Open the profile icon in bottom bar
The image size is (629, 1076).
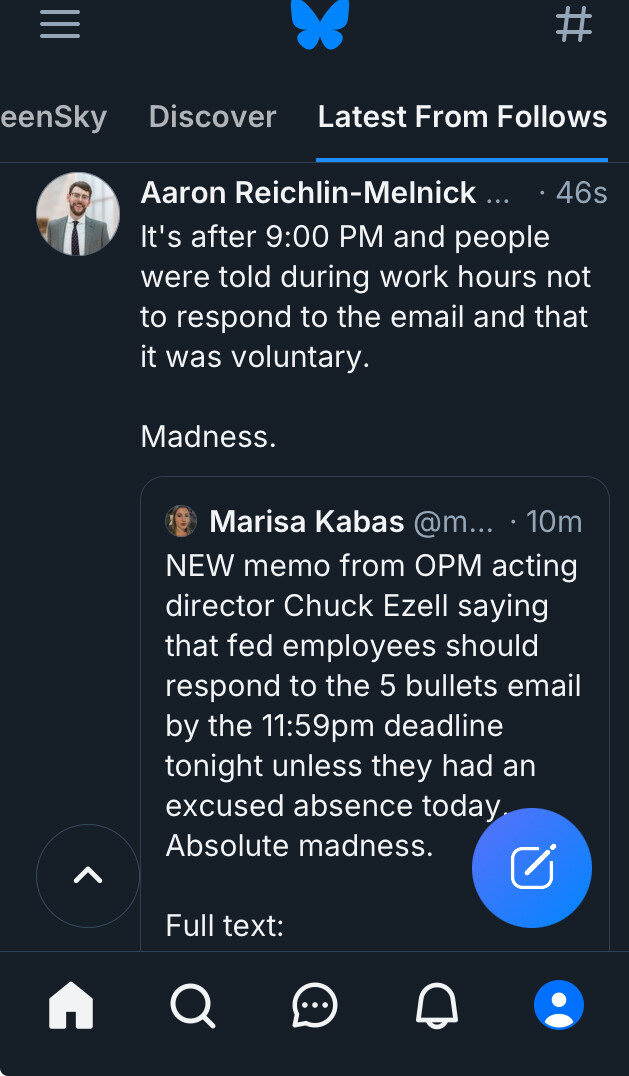pyautogui.click(x=559, y=1005)
